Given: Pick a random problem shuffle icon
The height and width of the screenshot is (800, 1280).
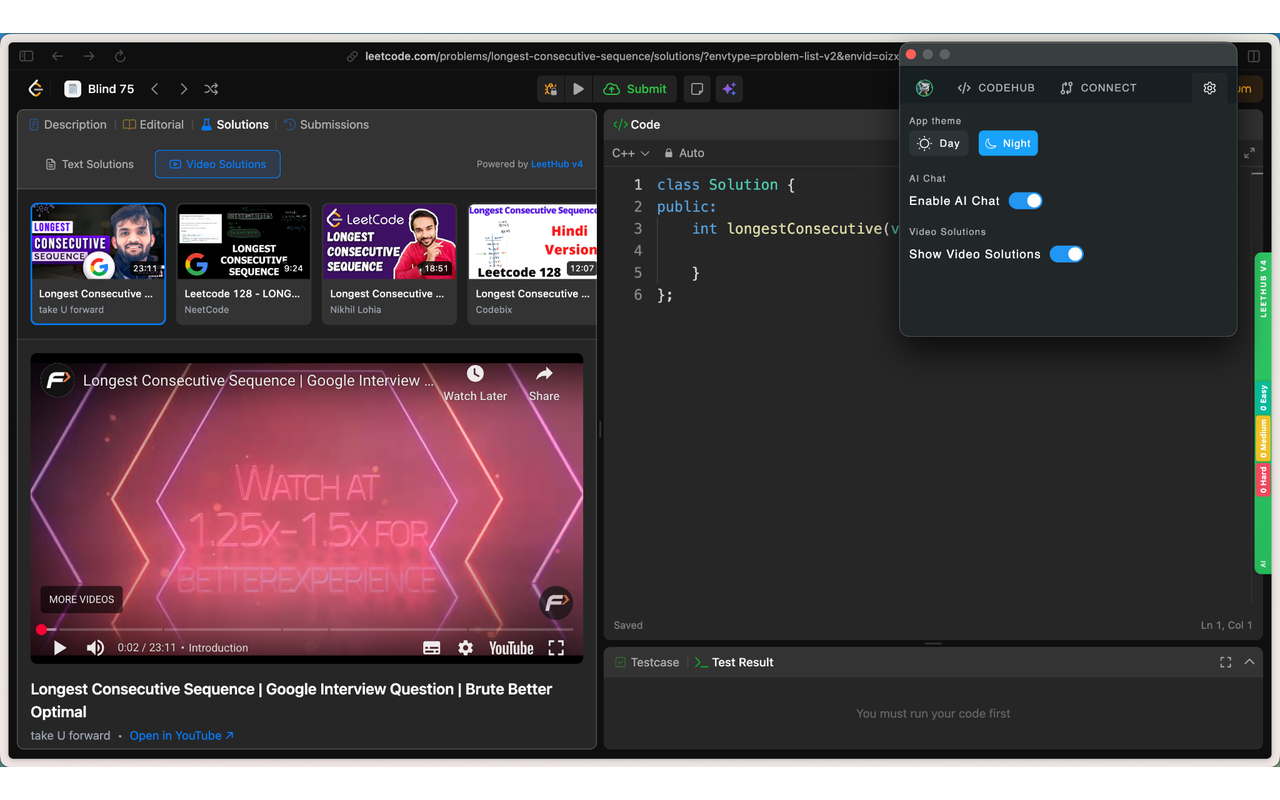Looking at the screenshot, I should (x=211, y=89).
